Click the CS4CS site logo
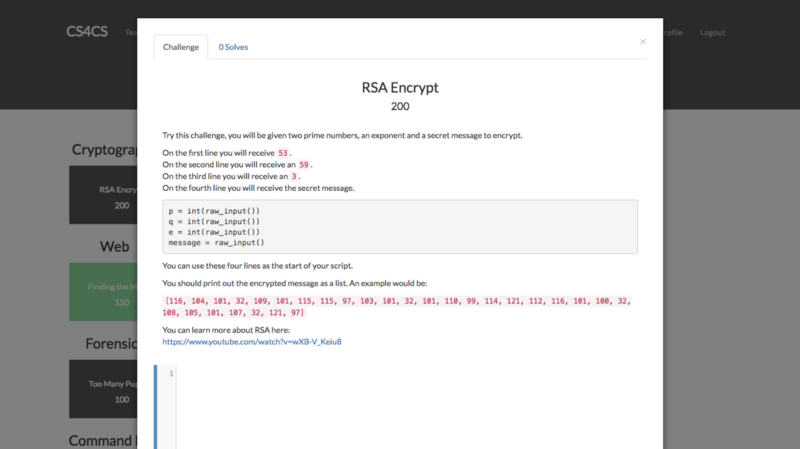 [87, 32]
